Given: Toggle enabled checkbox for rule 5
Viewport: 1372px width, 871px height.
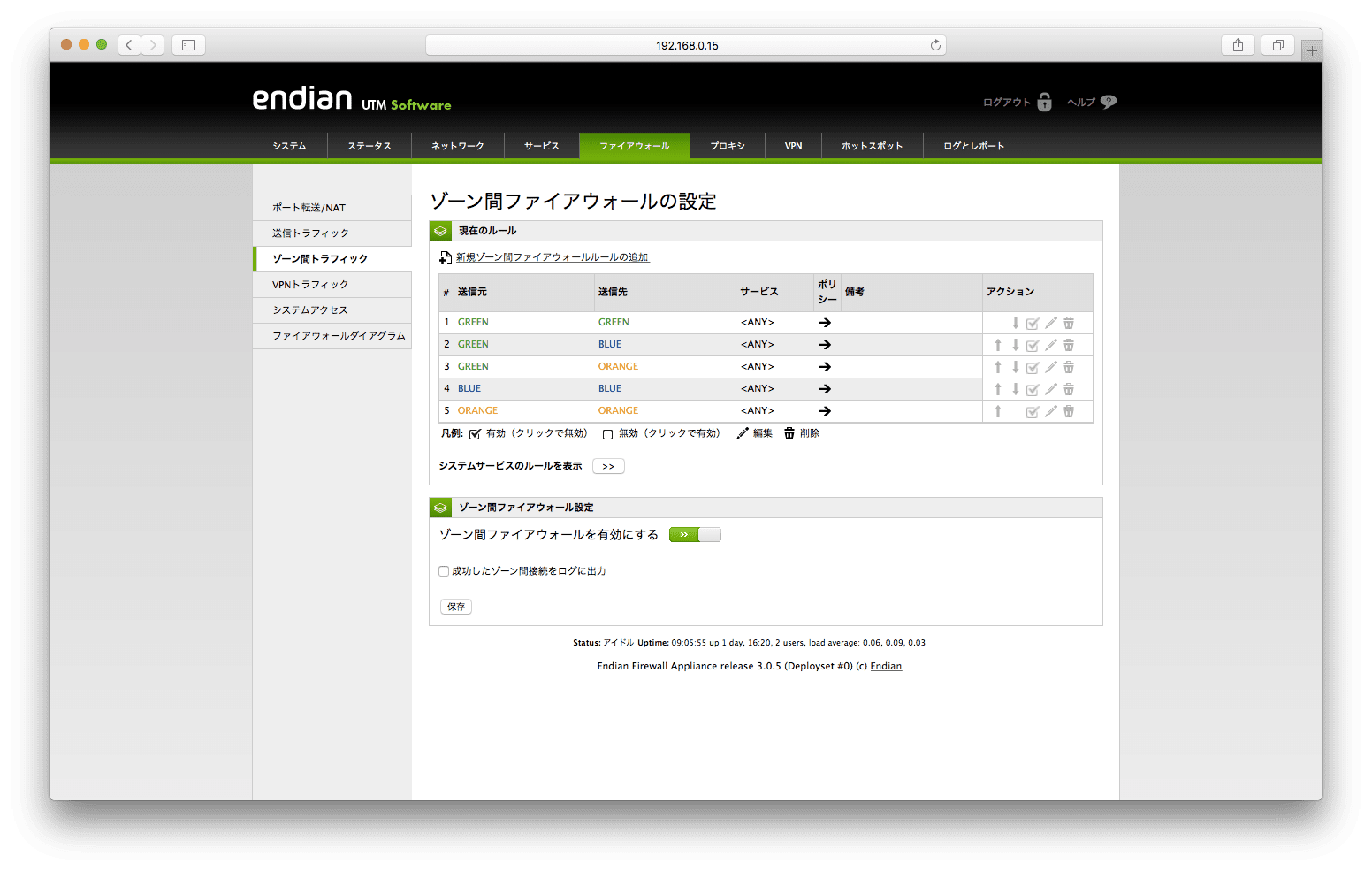Looking at the screenshot, I should [1033, 412].
